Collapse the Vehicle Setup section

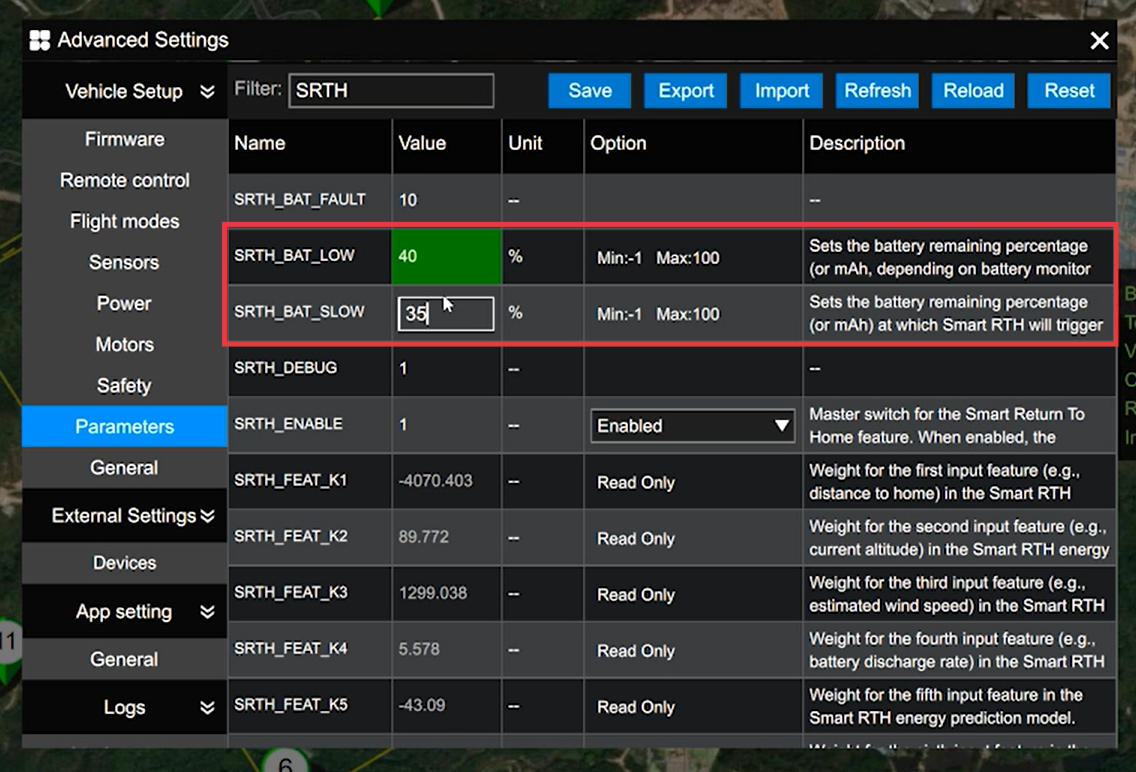(x=207, y=92)
